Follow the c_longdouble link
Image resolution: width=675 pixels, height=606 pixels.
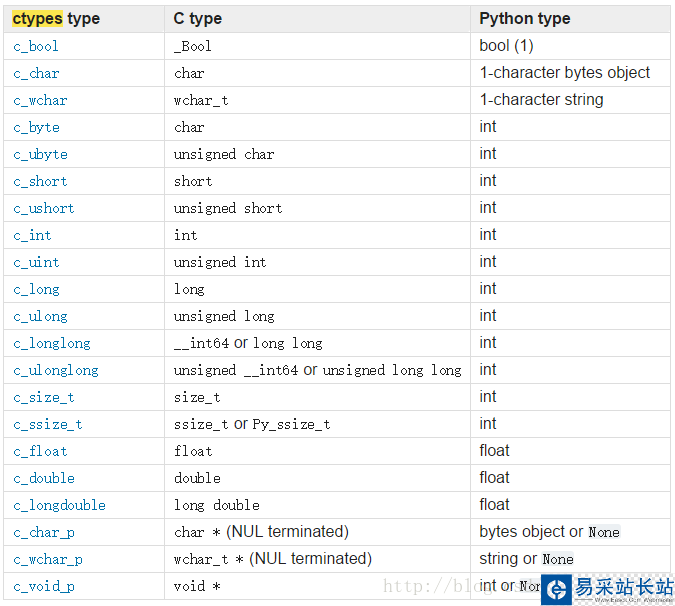coord(59,505)
